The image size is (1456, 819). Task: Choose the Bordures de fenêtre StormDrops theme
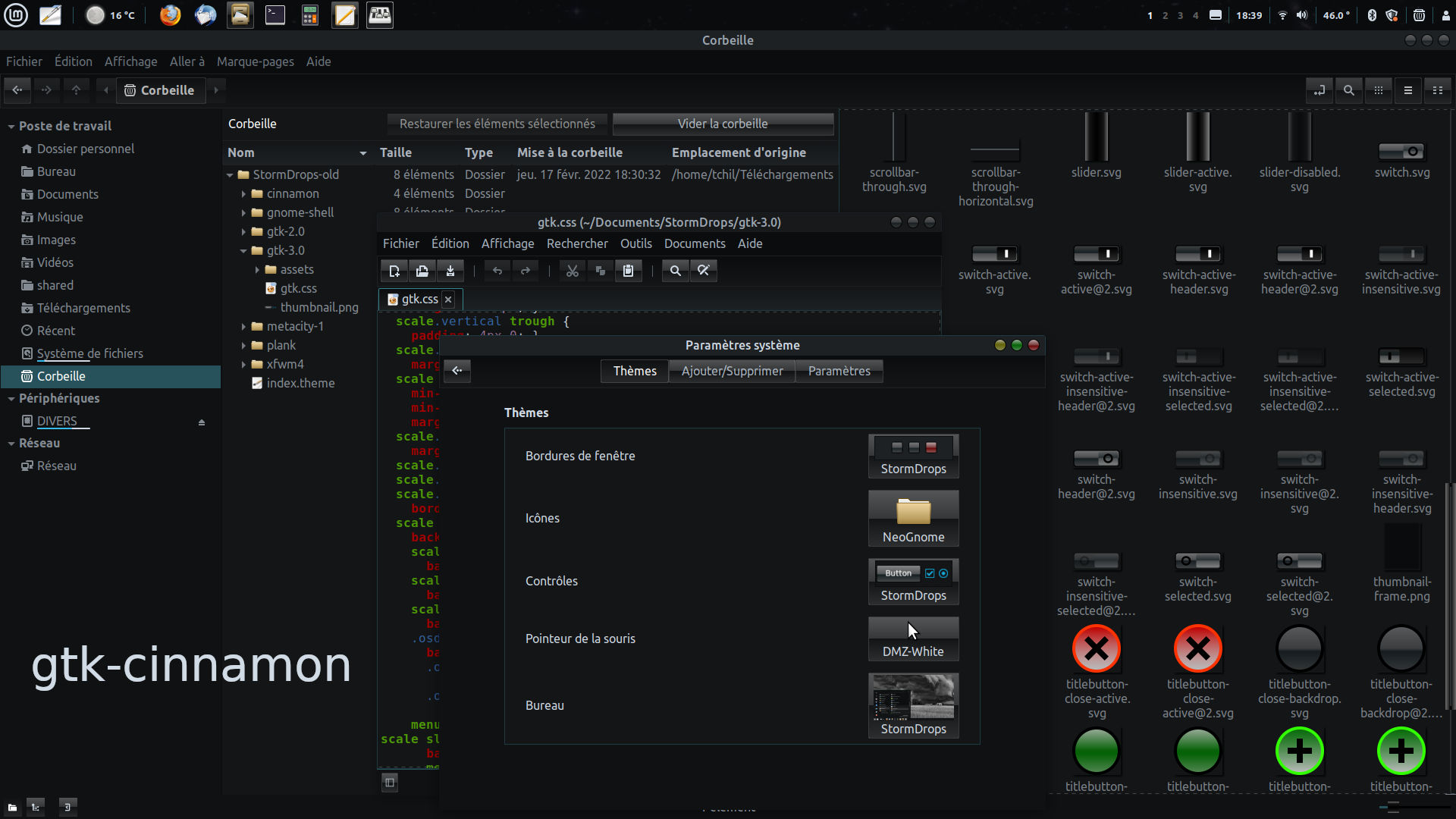(x=913, y=456)
